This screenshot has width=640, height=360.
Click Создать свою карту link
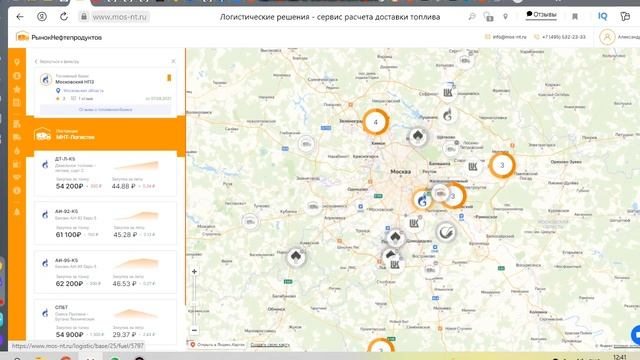tap(270, 345)
